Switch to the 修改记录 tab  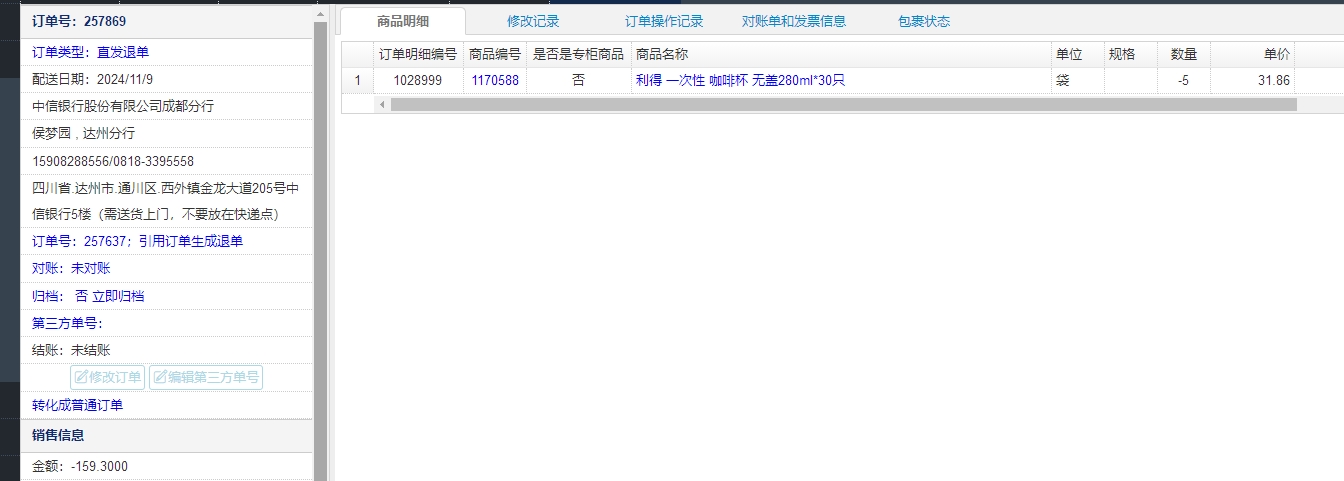(533, 21)
